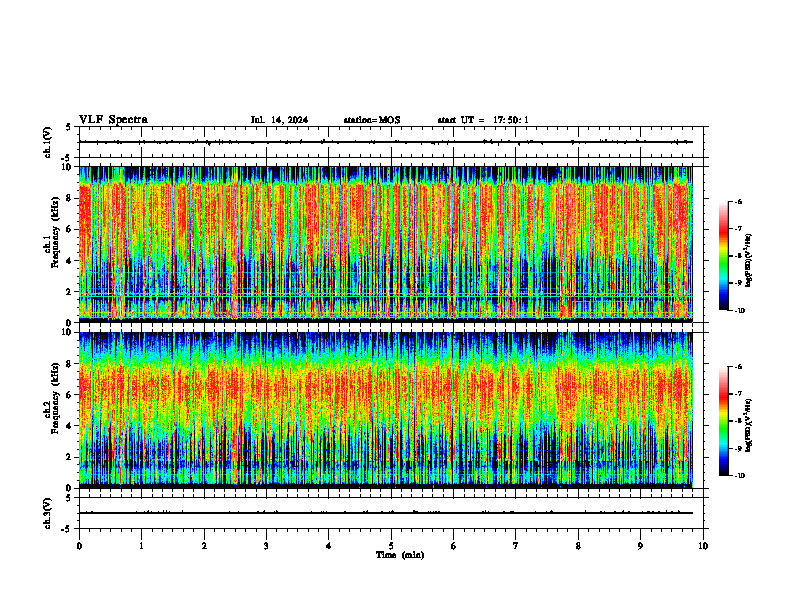This screenshot has width=792, height=612.
Task: Click the ch.2 spectrogram color scale bar
Action: point(724,421)
